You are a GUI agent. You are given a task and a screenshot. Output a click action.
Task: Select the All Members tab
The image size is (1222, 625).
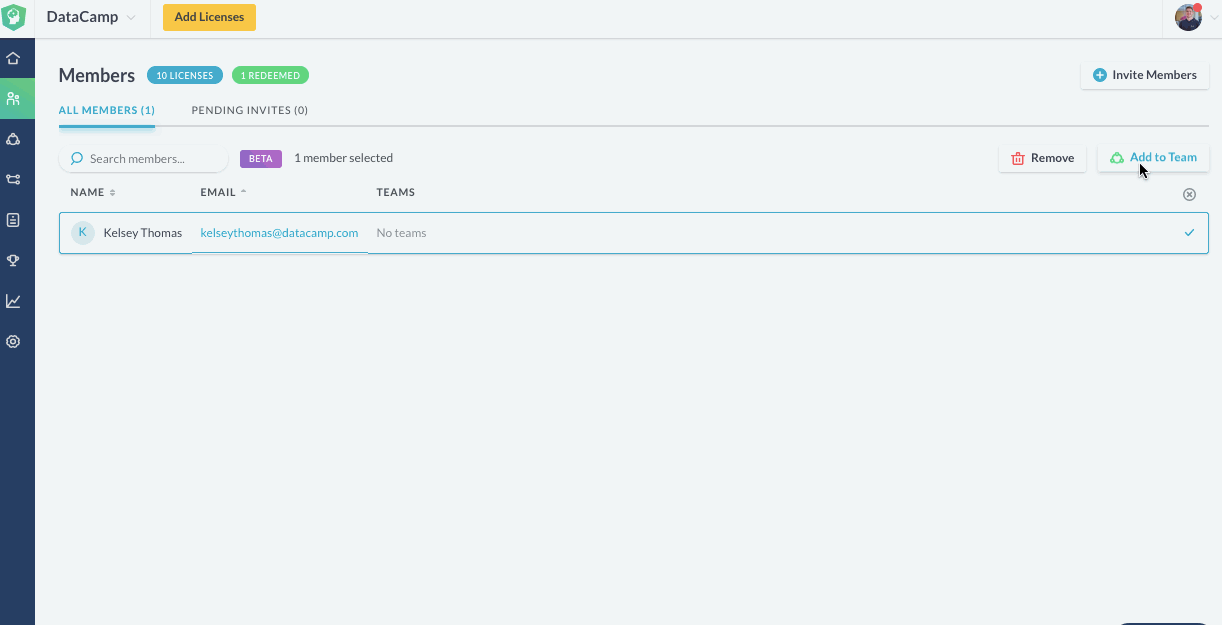[x=106, y=110]
